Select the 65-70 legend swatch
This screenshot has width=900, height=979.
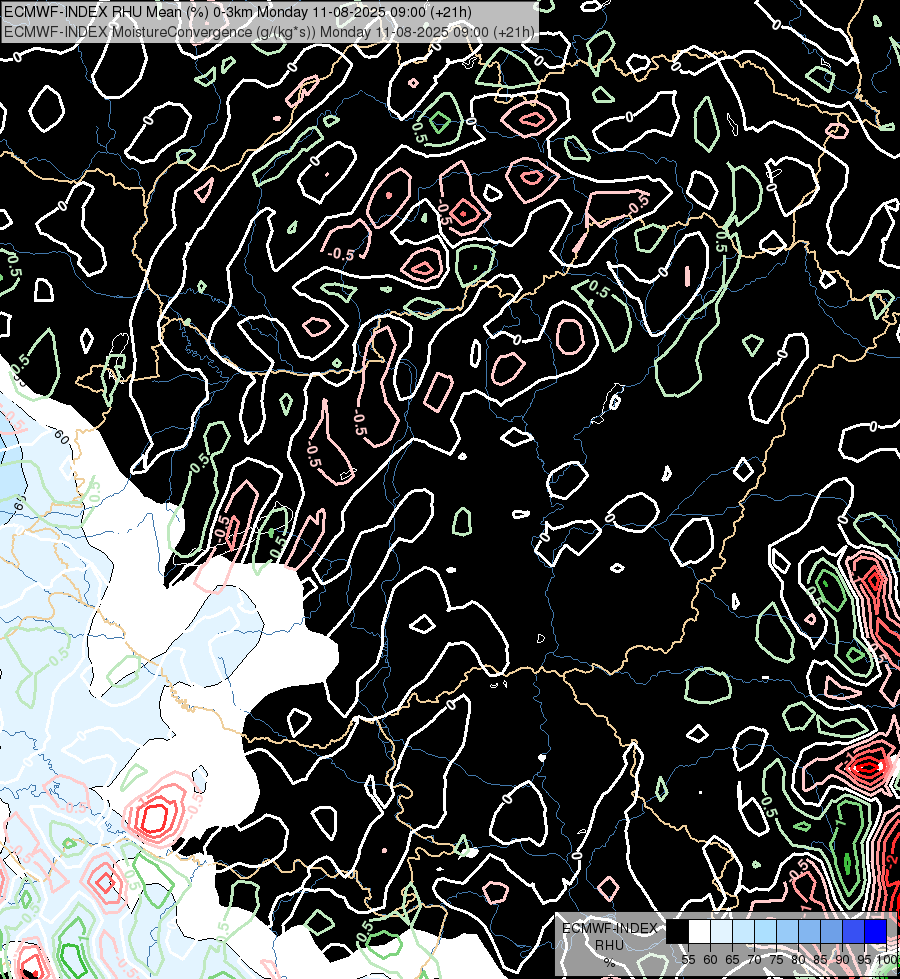pyautogui.click(x=743, y=931)
